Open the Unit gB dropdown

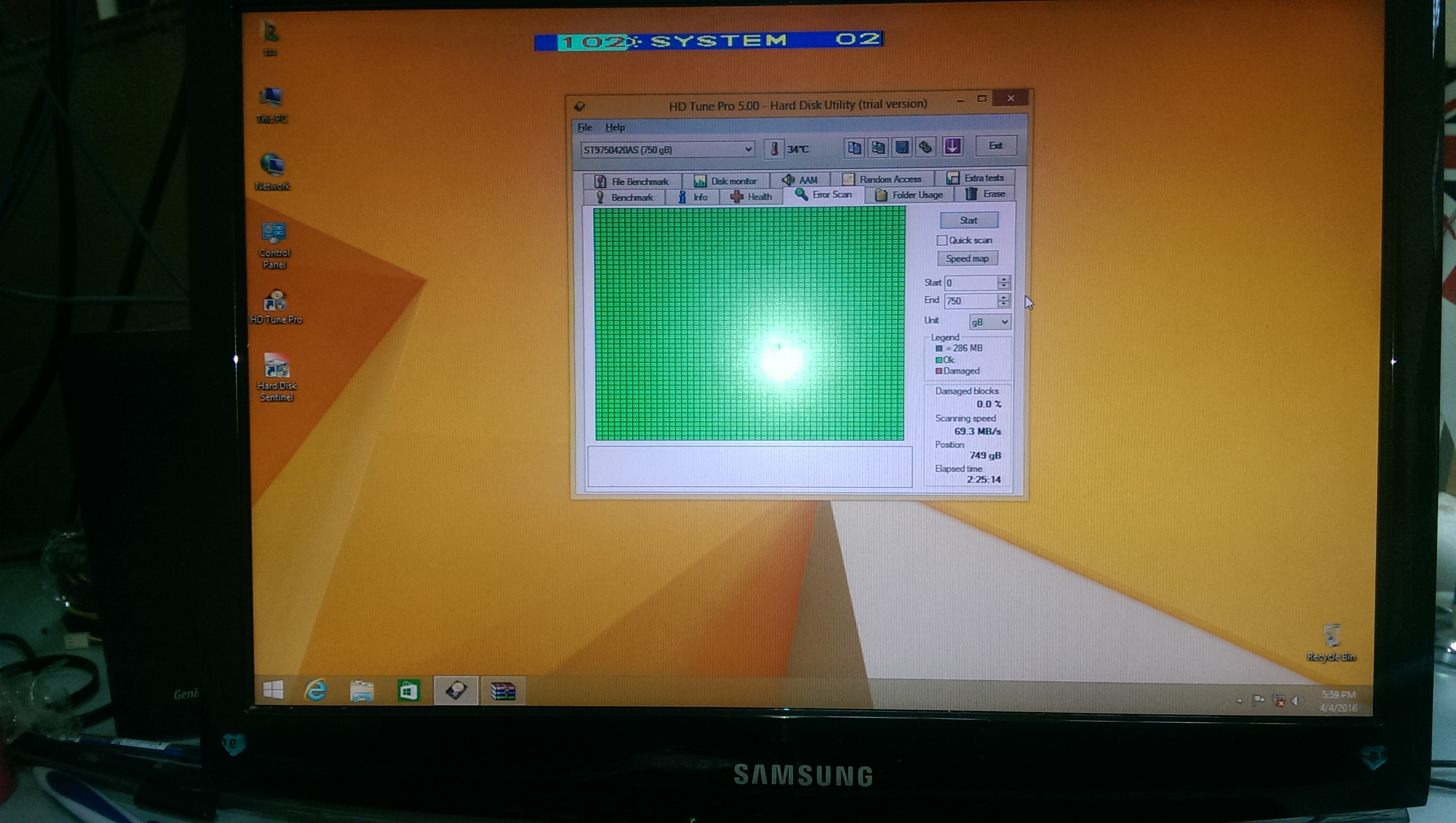tap(990, 322)
